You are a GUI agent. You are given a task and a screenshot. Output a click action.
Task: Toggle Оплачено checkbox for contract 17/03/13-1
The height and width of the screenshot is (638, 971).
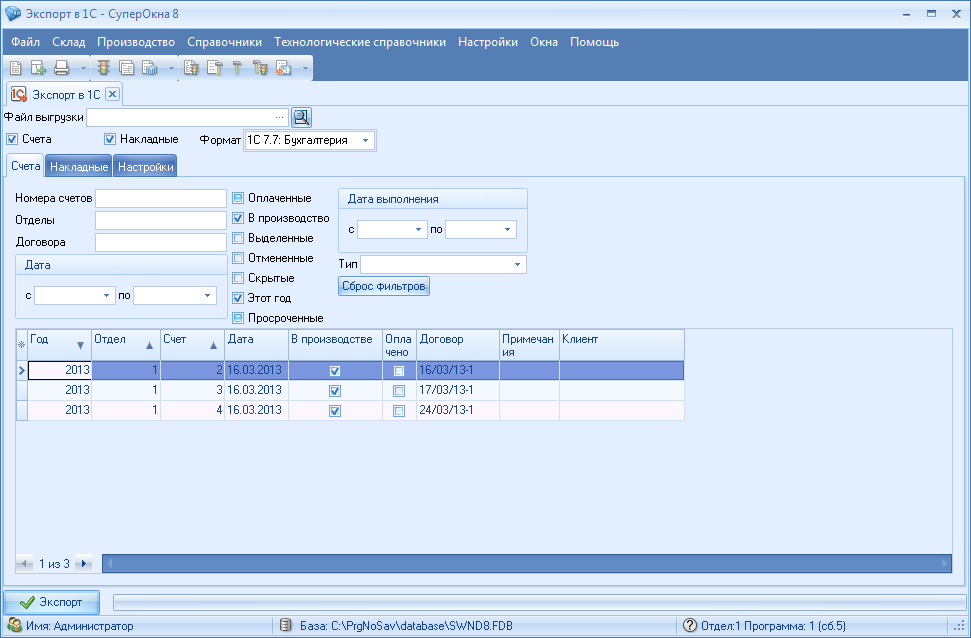coord(399,391)
